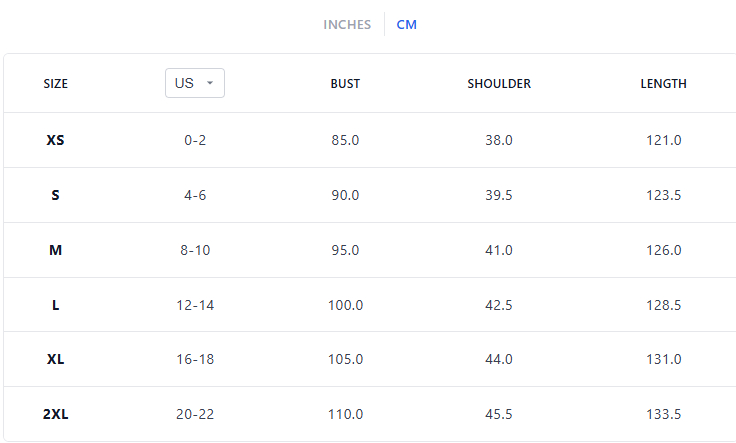Open the US size region dropdown
Screen dimensions: 736x443
pos(194,84)
